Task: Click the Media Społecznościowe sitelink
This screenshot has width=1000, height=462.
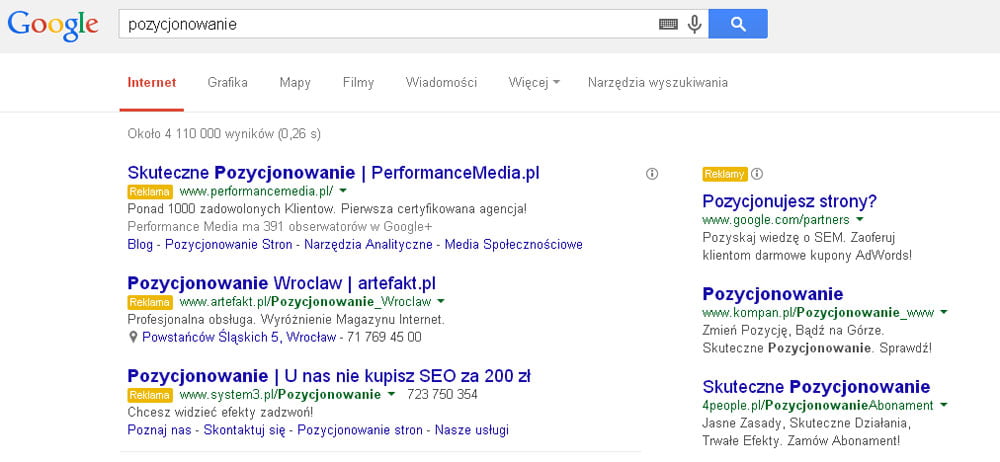Action: click(x=513, y=244)
